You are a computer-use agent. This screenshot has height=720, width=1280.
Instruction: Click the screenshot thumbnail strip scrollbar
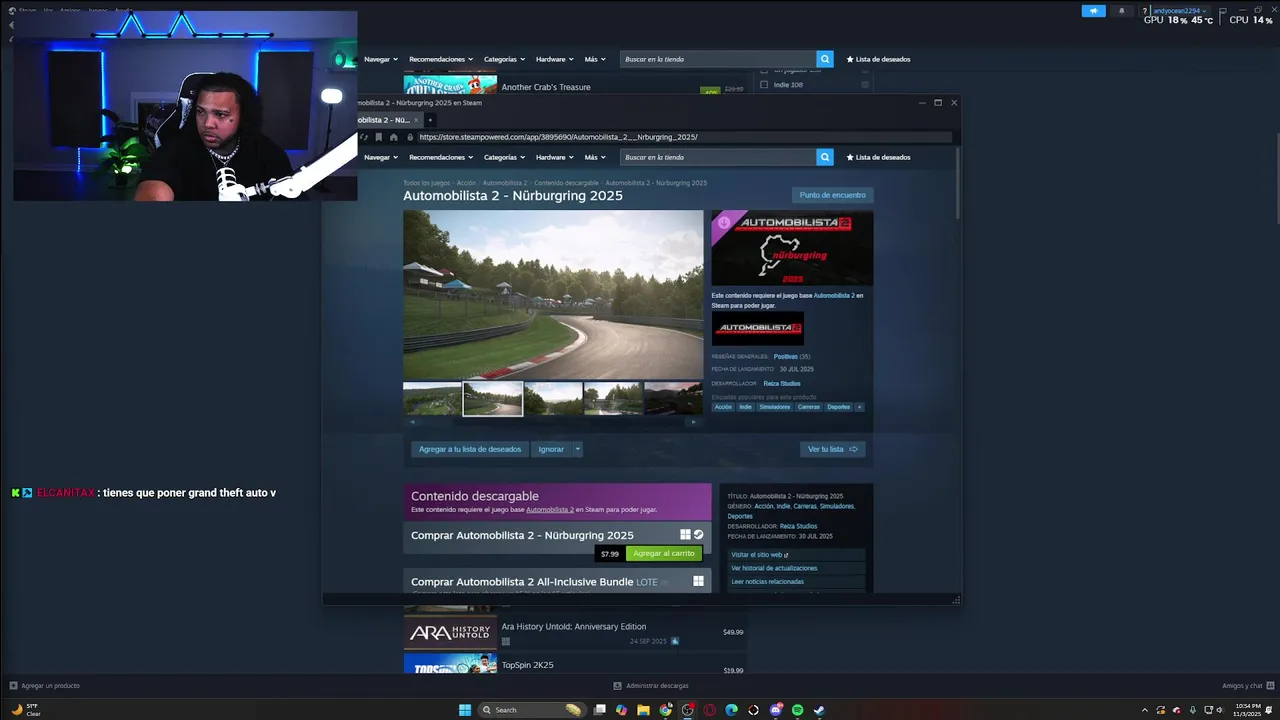553,422
